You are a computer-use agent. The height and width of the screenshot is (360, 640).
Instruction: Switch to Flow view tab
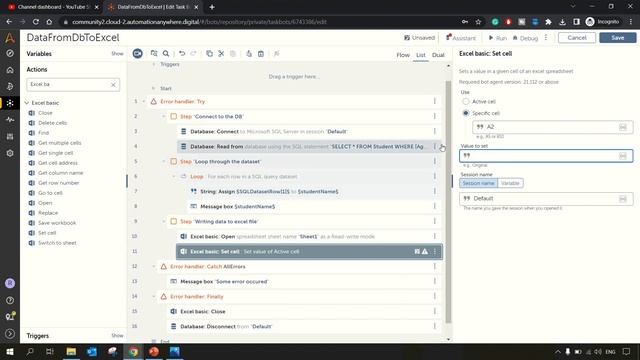(403, 55)
